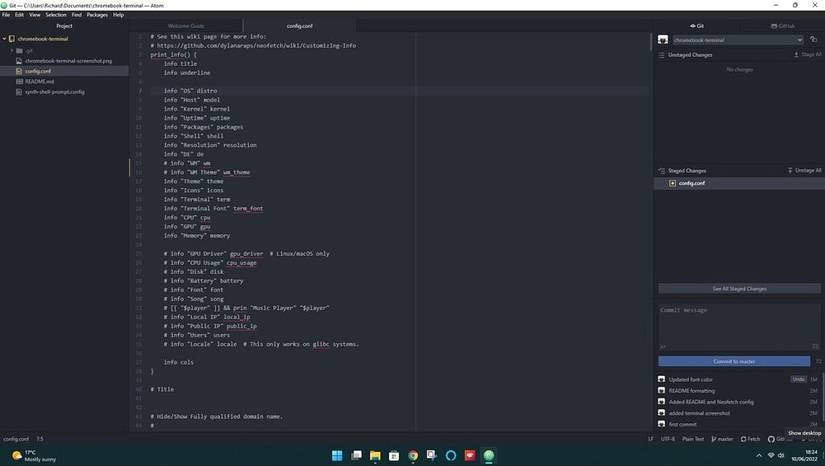The height and width of the screenshot is (466, 825).
Task: Open the Packages menu
Action: click(97, 15)
